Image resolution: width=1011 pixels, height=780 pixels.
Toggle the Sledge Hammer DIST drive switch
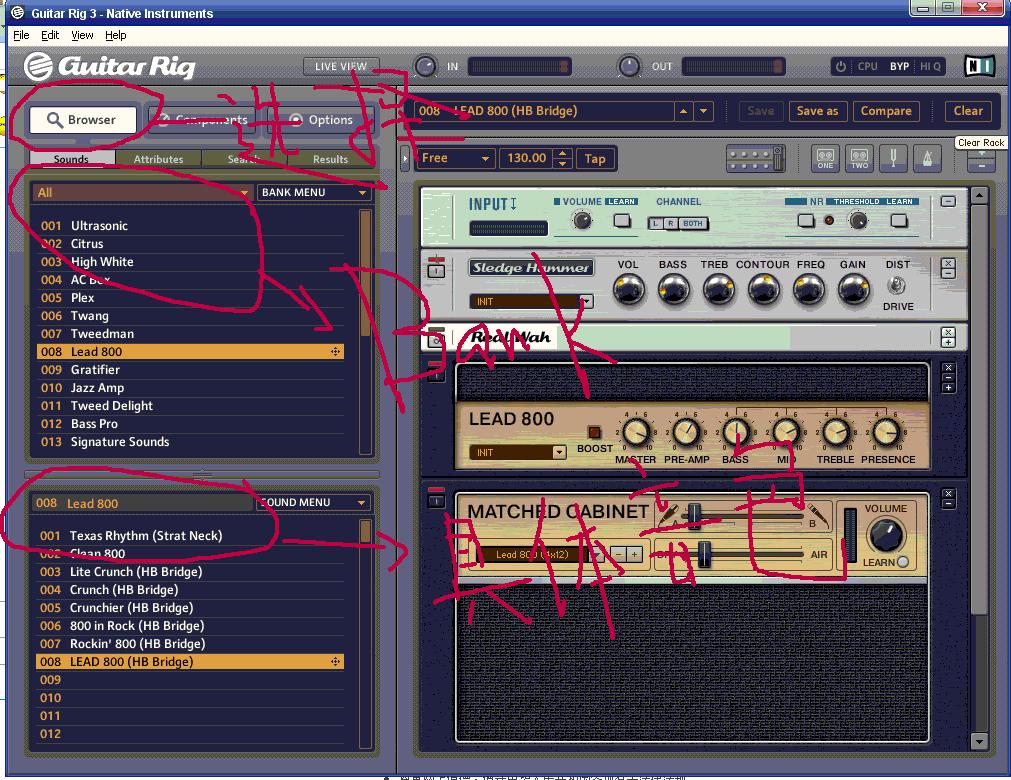897,285
